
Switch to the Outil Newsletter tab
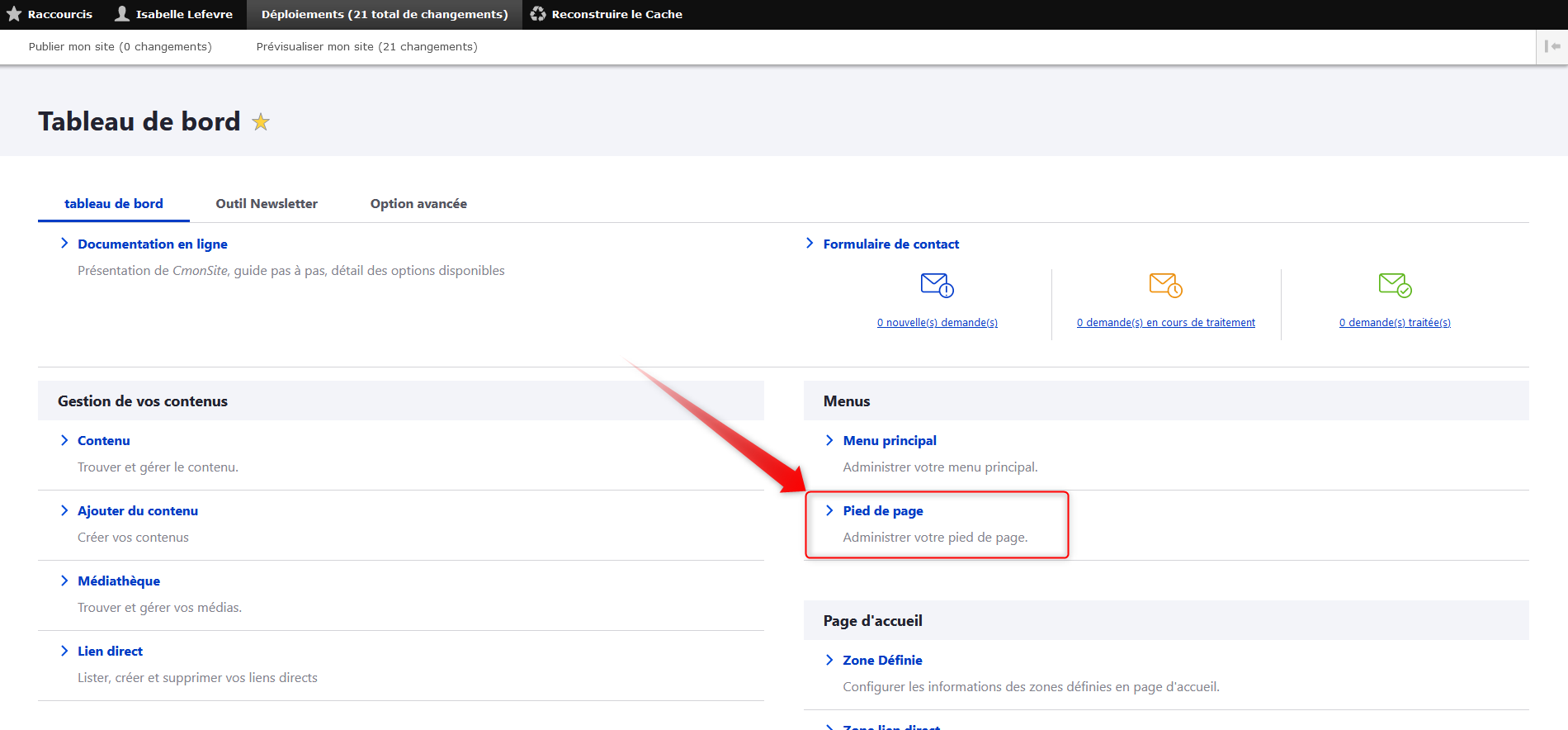pyautogui.click(x=267, y=204)
